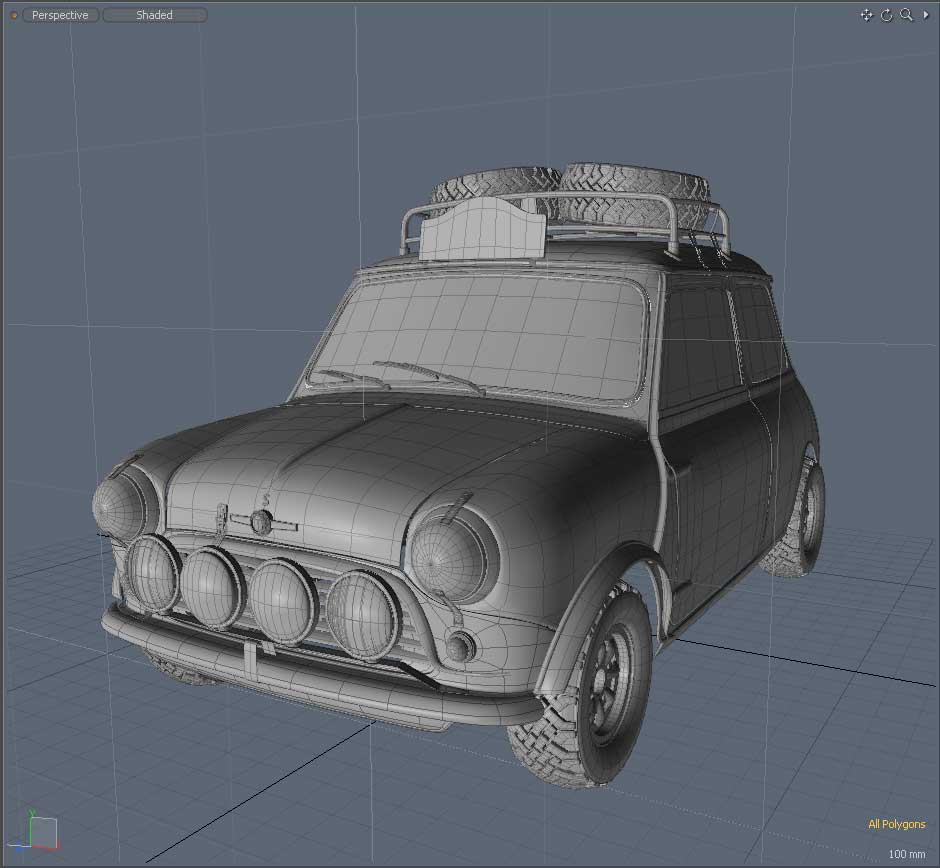940x868 pixels.
Task: Click the Perspective label in the header bar
Action: click(x=59, y=15)
